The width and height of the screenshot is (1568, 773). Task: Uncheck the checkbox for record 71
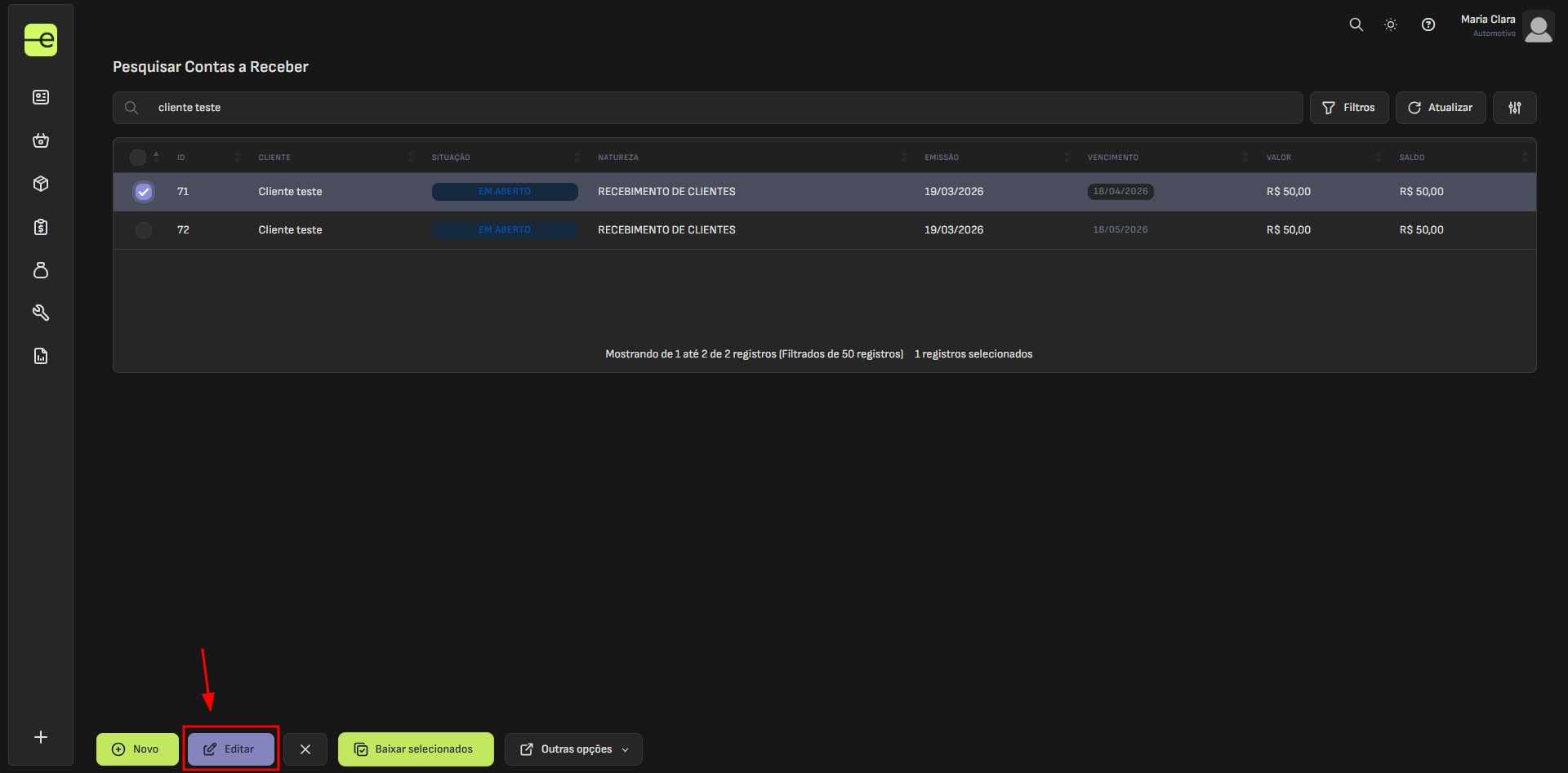[144, 192]
